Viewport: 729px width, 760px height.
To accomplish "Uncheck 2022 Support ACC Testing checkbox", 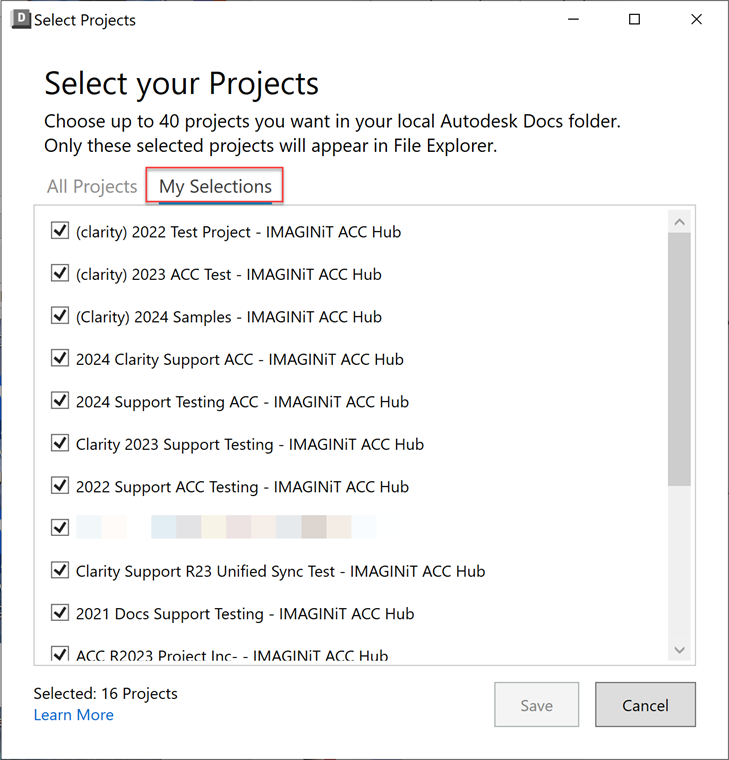I will 59,487.
